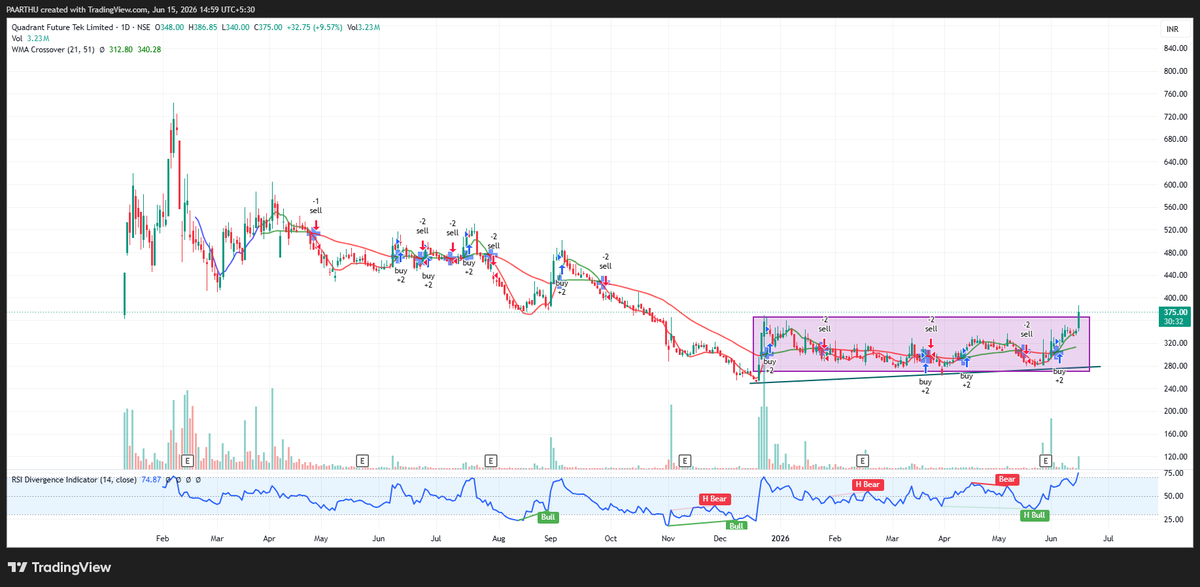
Task: Select the H Bear label near December
Action: pyautogui.click(x=716, y=497)
